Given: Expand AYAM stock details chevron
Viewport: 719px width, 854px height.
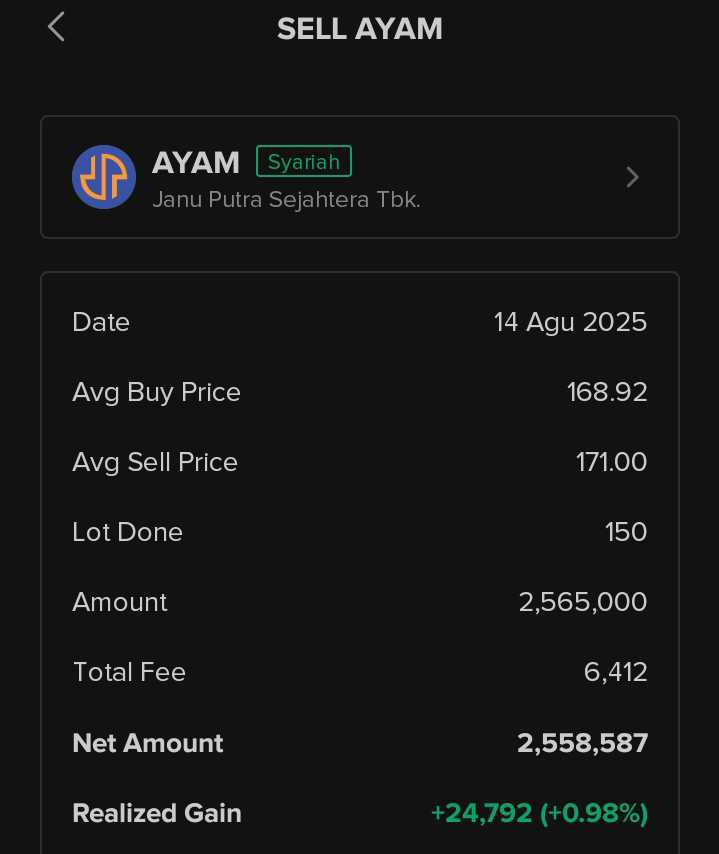Looking at the screenshot, I should (x=632, y=177).
